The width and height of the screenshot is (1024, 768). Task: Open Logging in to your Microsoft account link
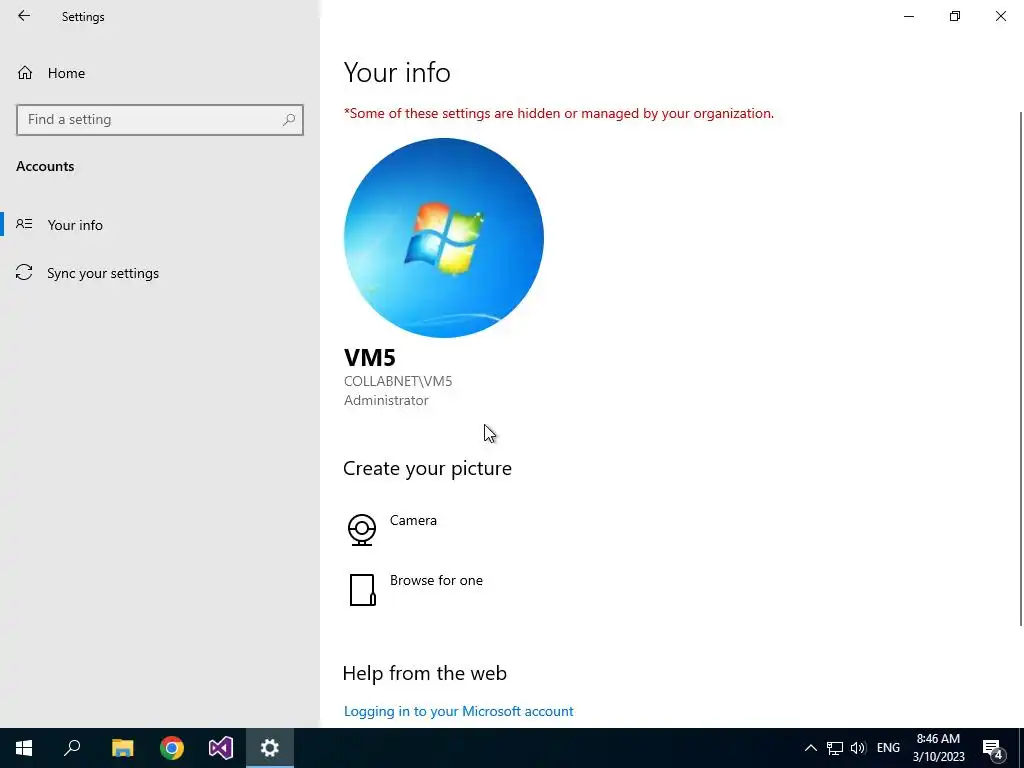pyautogui.click(x=458, y=711)
